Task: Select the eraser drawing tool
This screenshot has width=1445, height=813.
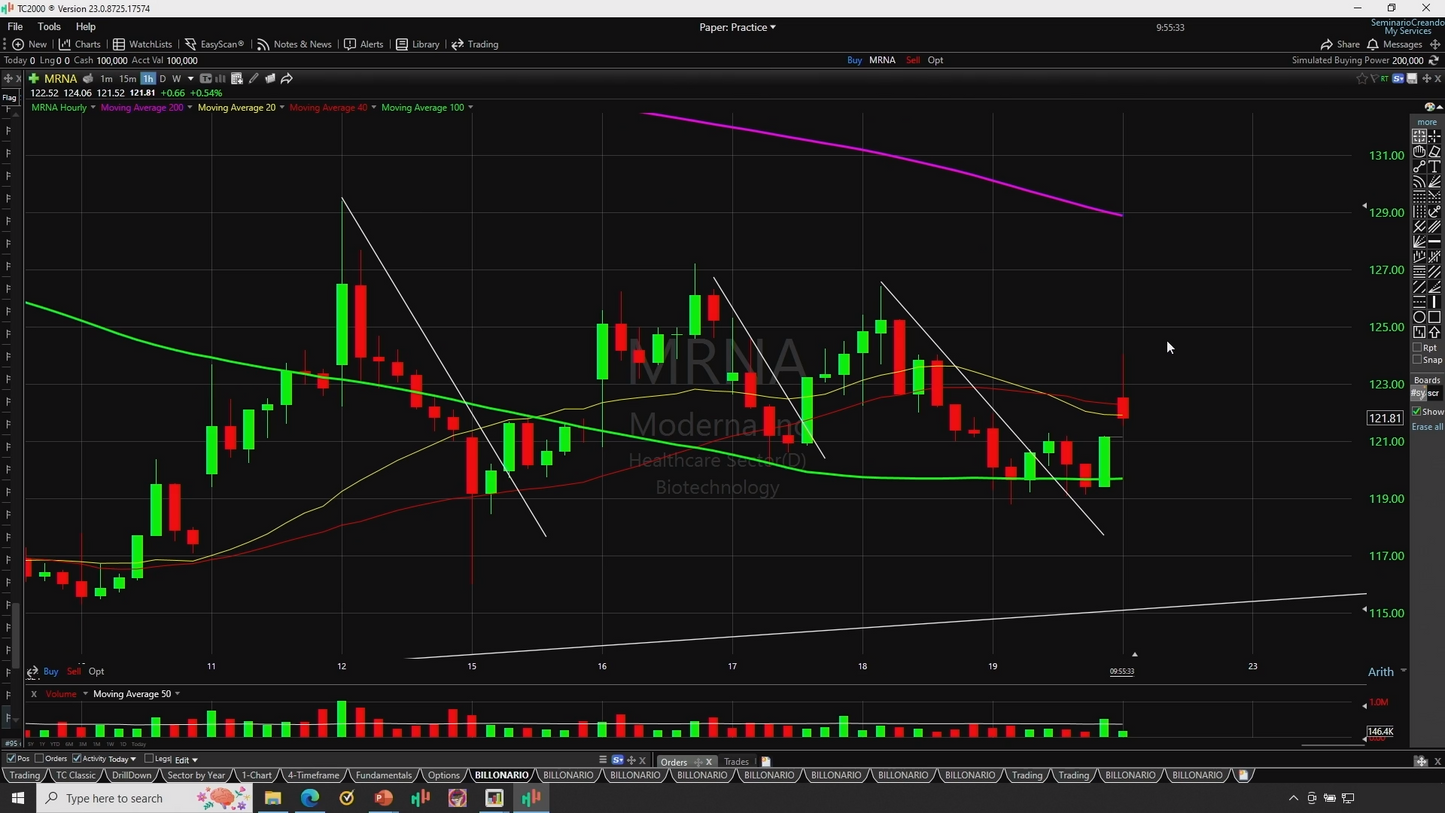Action: [x=1434, y=152]
